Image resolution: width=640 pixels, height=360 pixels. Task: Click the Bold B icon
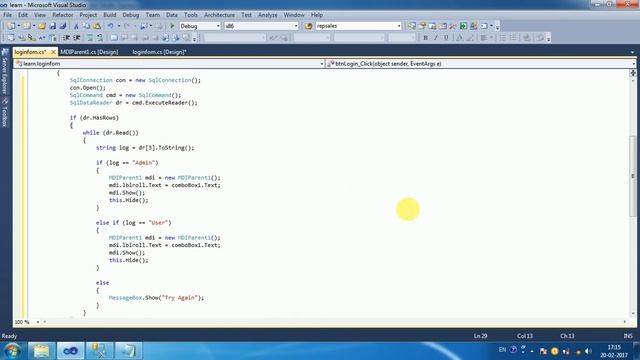[x=425, y=38]
